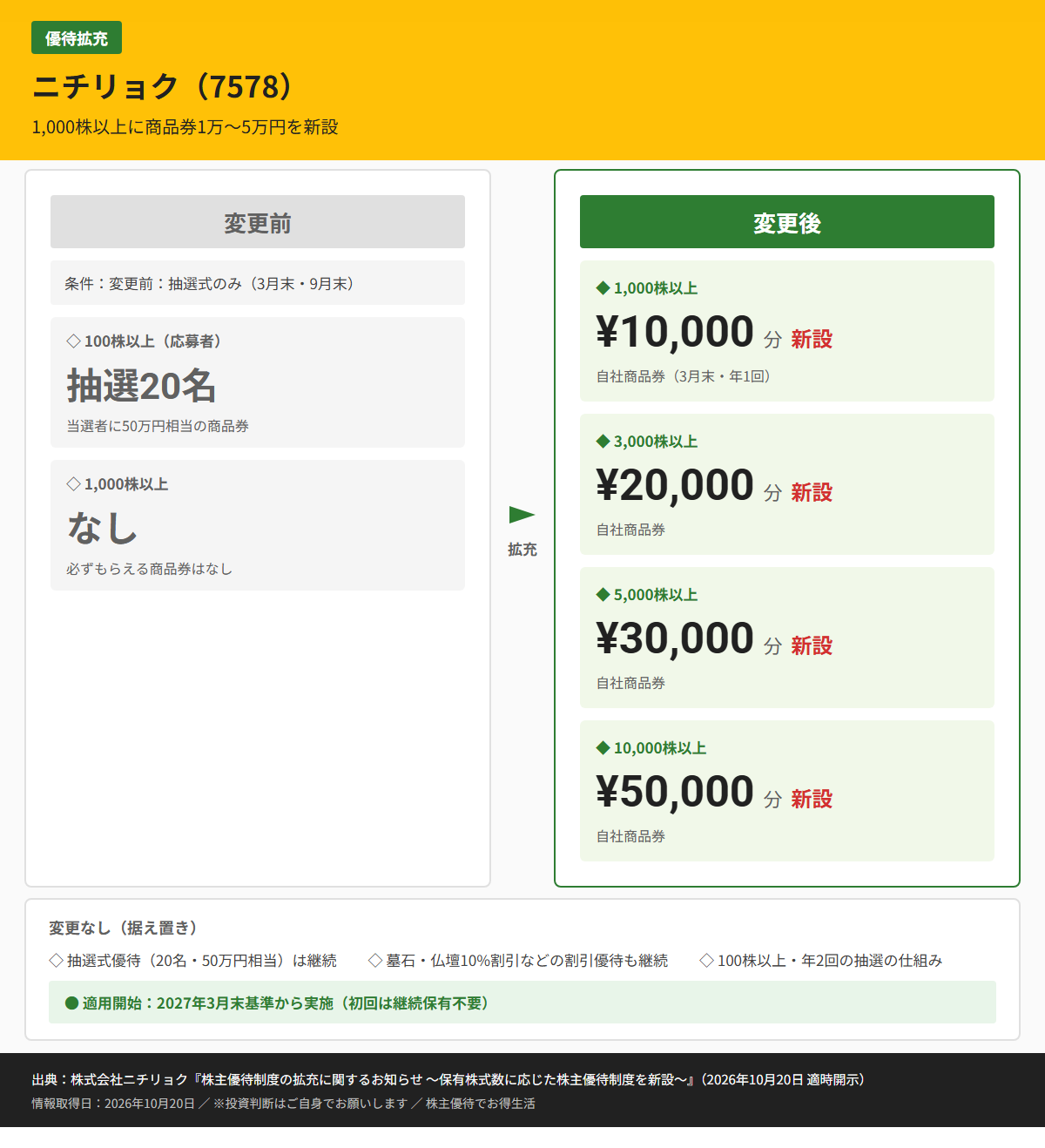Click the 優待拡充 green badge
This screenshot has height=1148, width=1045.
pyautogui.click(x=77, y=37)
